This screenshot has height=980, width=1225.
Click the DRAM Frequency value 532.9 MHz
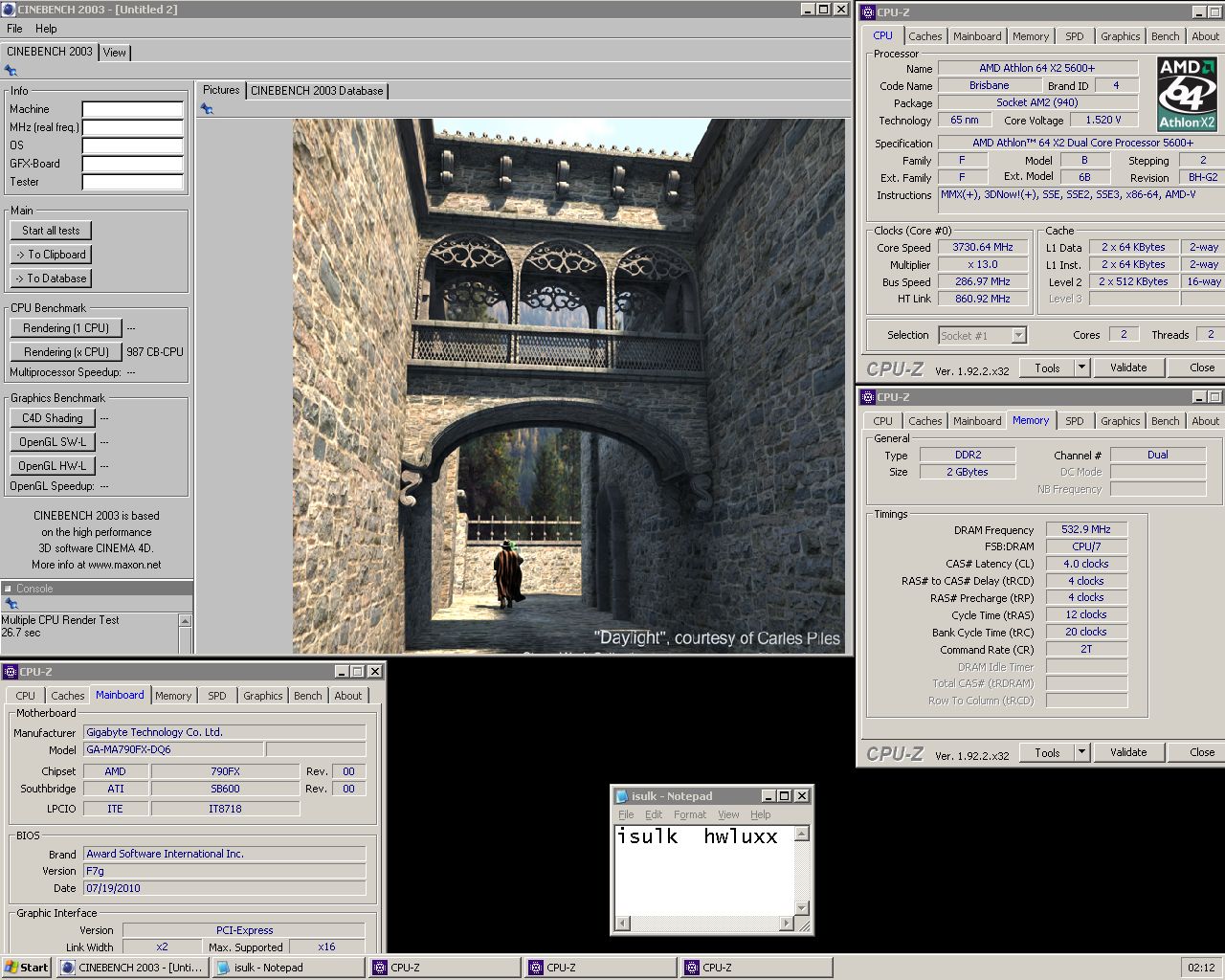coord(1085,529)
